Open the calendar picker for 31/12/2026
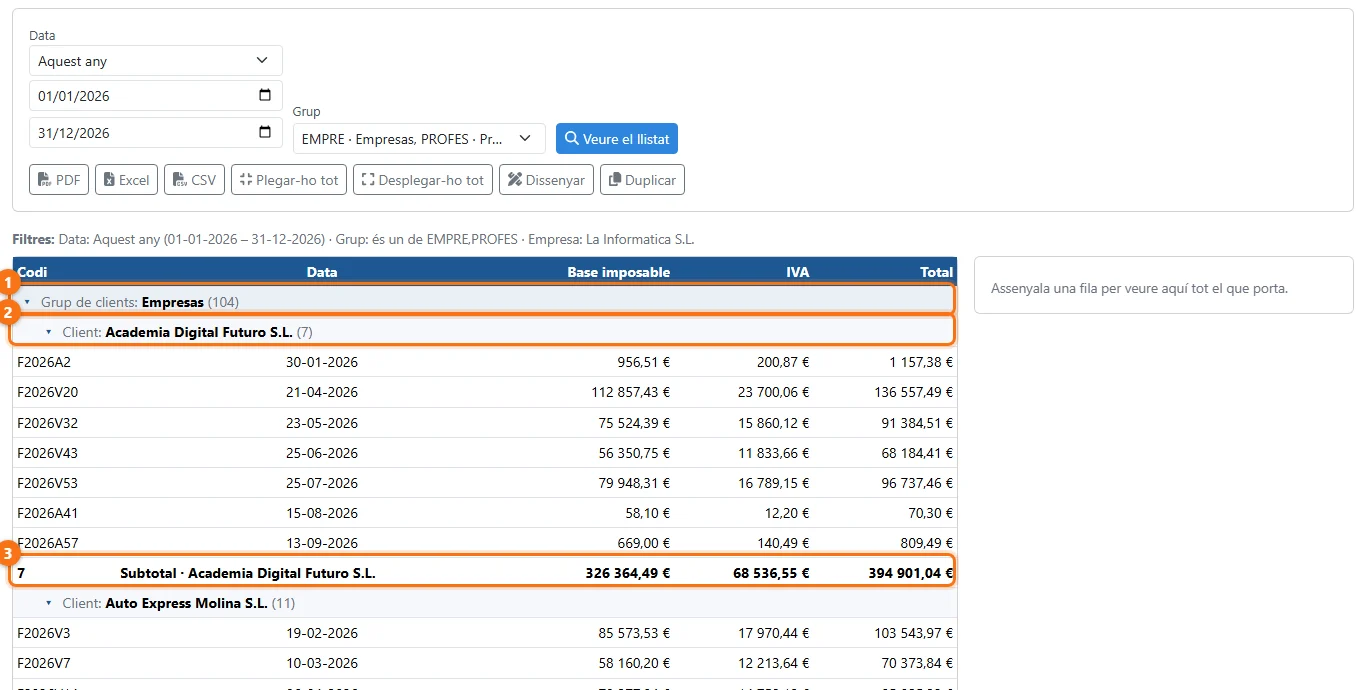Viewport: 1366px width, 690px height. 265,132
